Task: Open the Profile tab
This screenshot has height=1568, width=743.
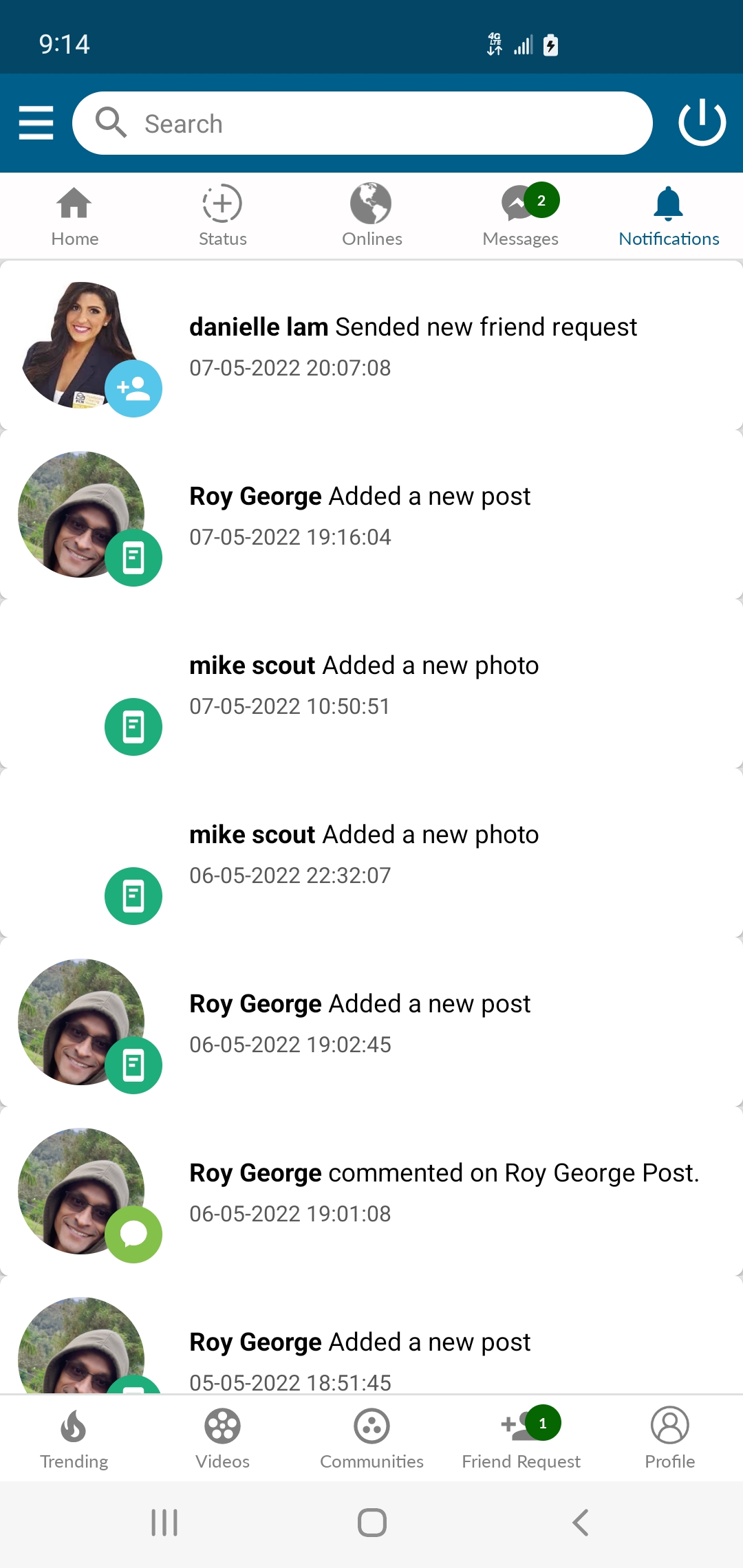Action: click(x=669, y=1437)
